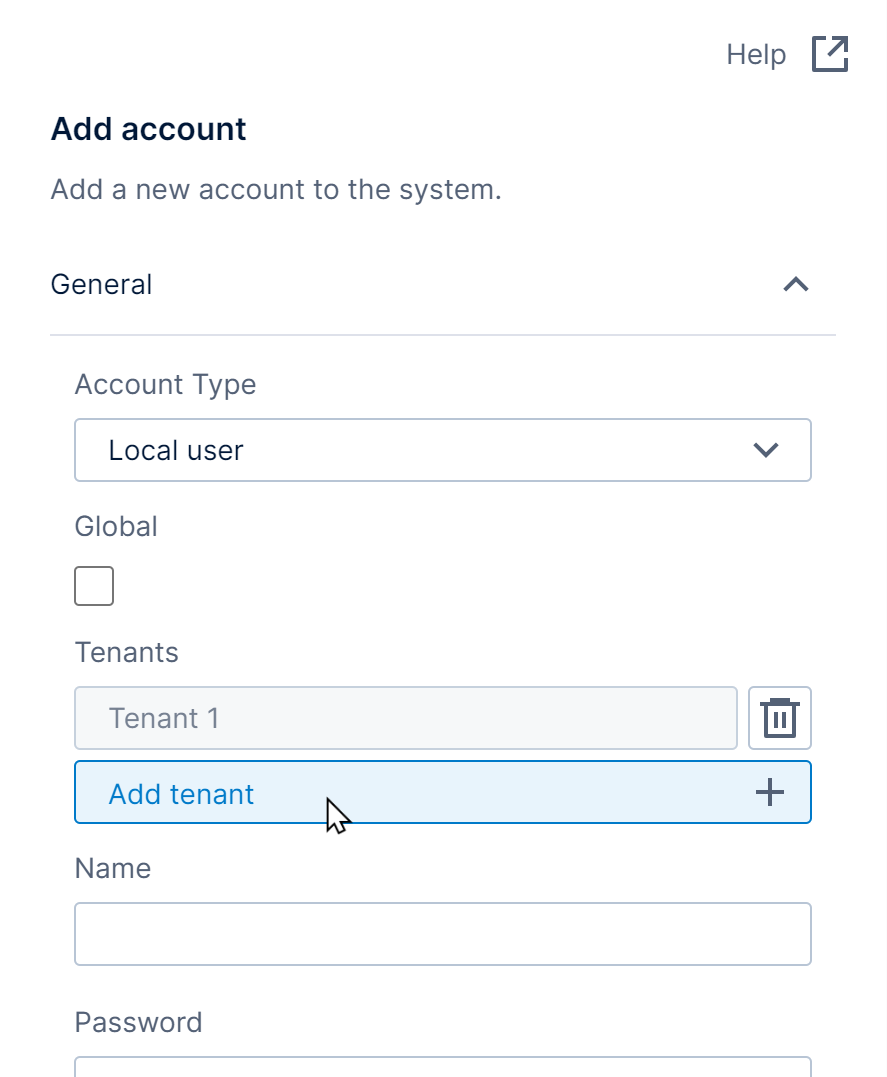Click the Account Type label
The width and height of the screenshot is (887, 1077).
click(x=165, y=385)
